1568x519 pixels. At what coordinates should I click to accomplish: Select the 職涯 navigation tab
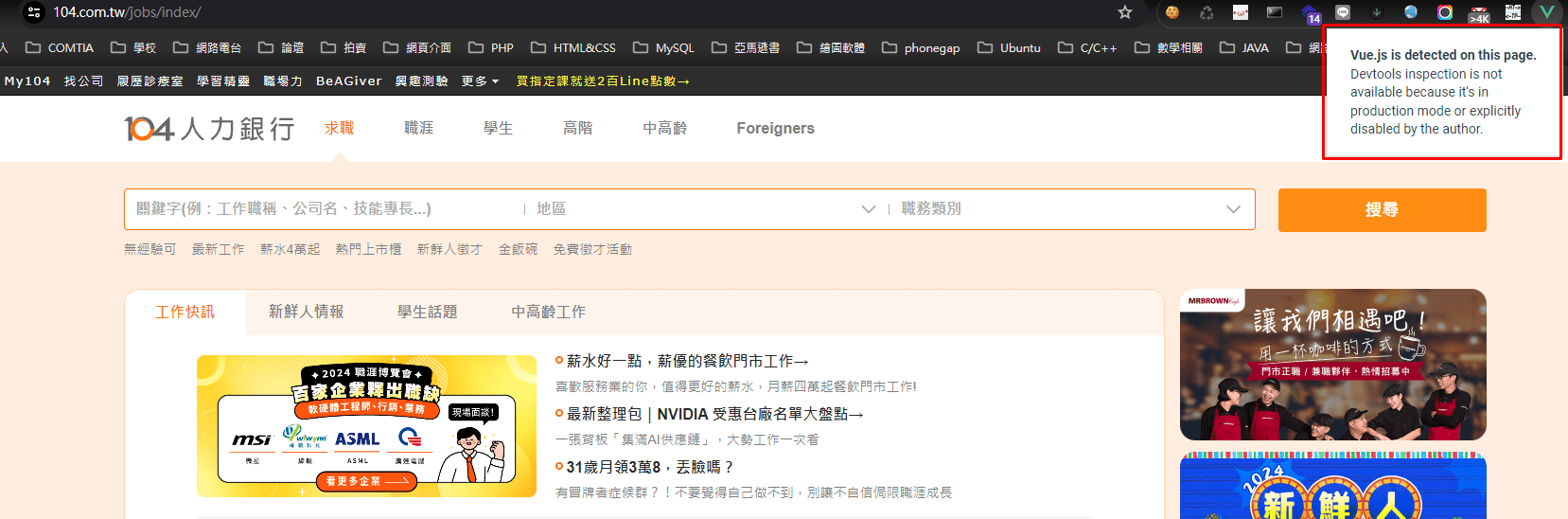419,128
